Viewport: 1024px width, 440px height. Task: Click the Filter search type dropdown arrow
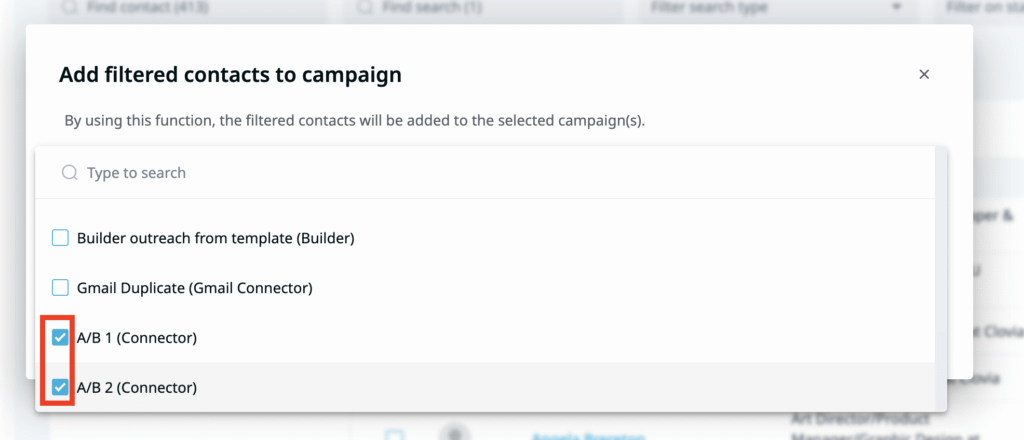tap(895, 8)
